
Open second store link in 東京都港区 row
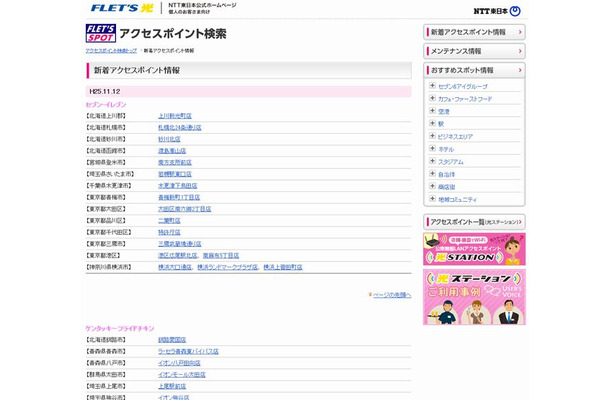221,256
